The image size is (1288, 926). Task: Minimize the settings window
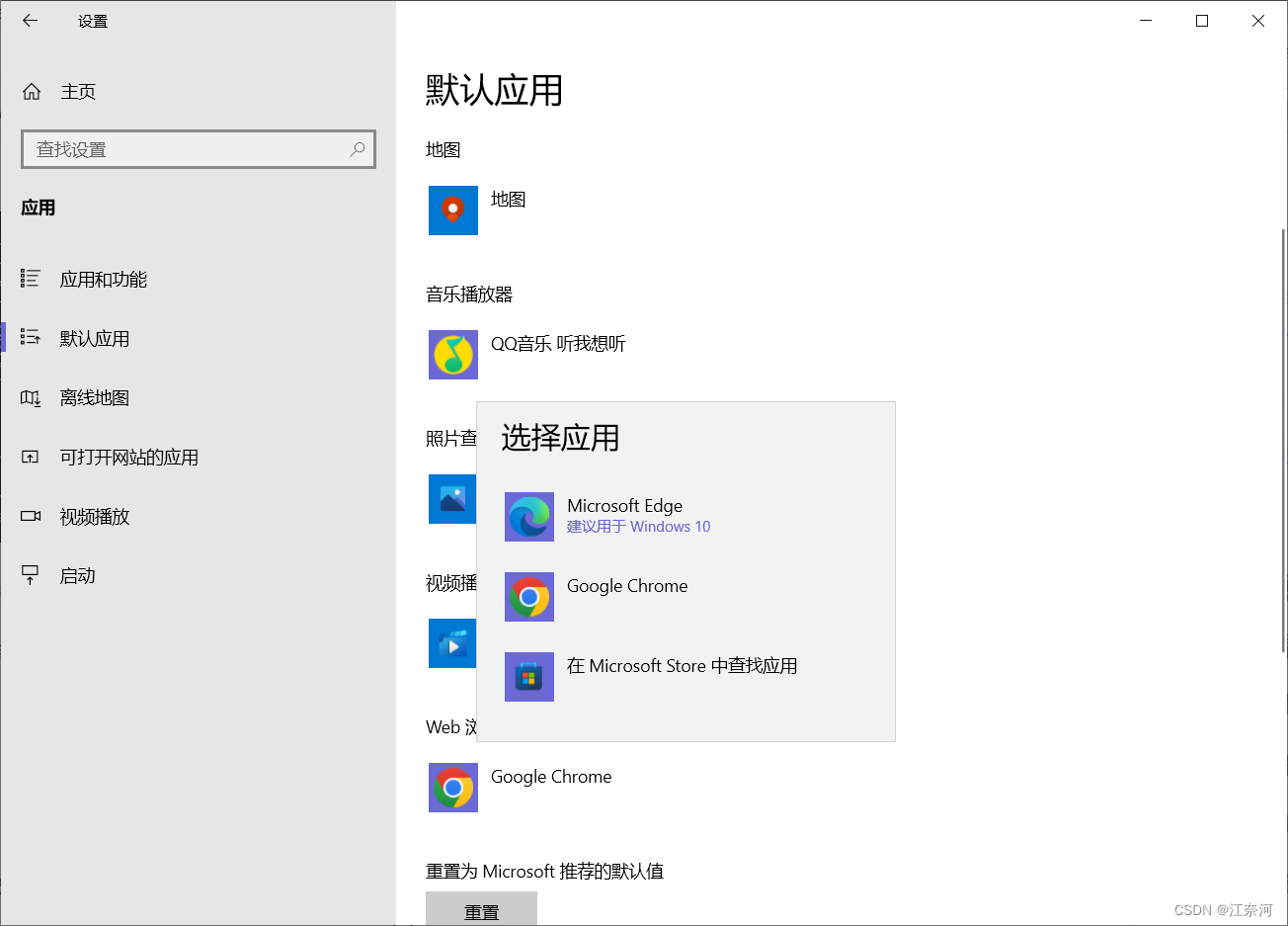click(x=1146, y=21)
